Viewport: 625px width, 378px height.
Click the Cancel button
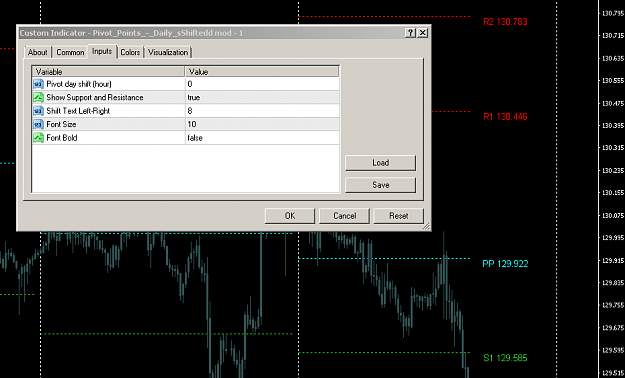344,216
